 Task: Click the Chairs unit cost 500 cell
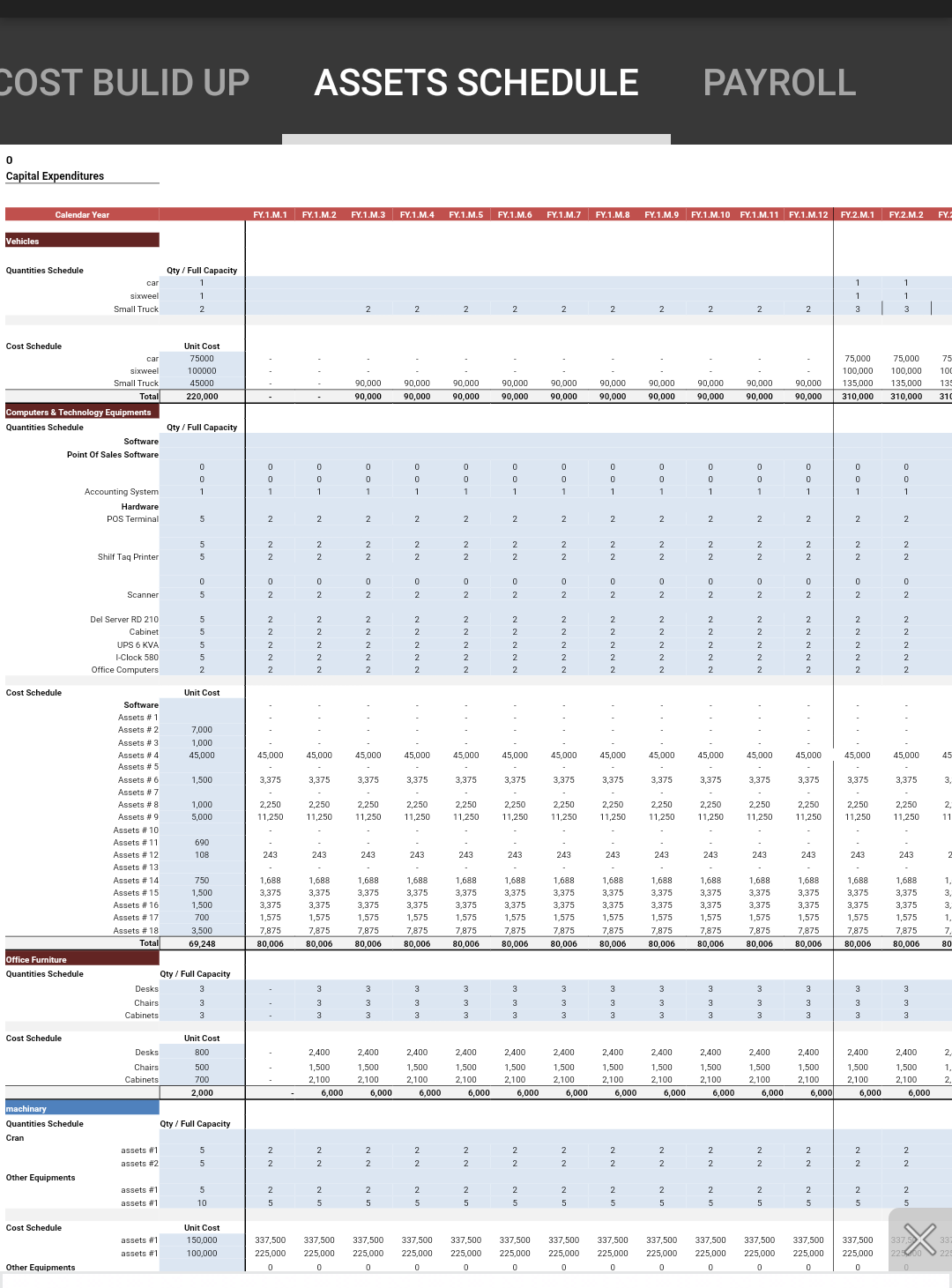tap(202, 1068)
